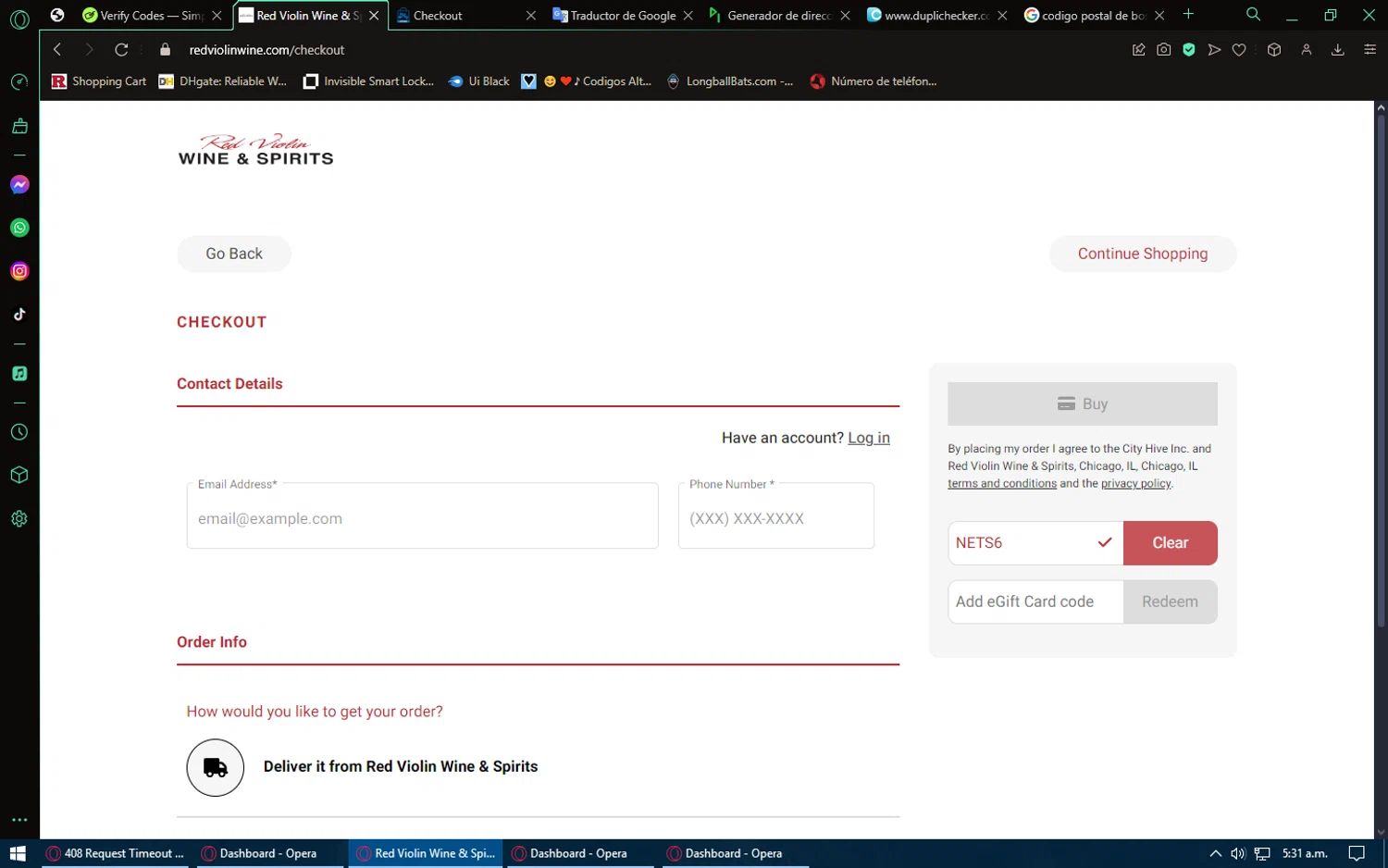The height and width of the screenshot is (868, 1388).
Task: Switch to the Generador de direcc tab
Action: point(780,16)
